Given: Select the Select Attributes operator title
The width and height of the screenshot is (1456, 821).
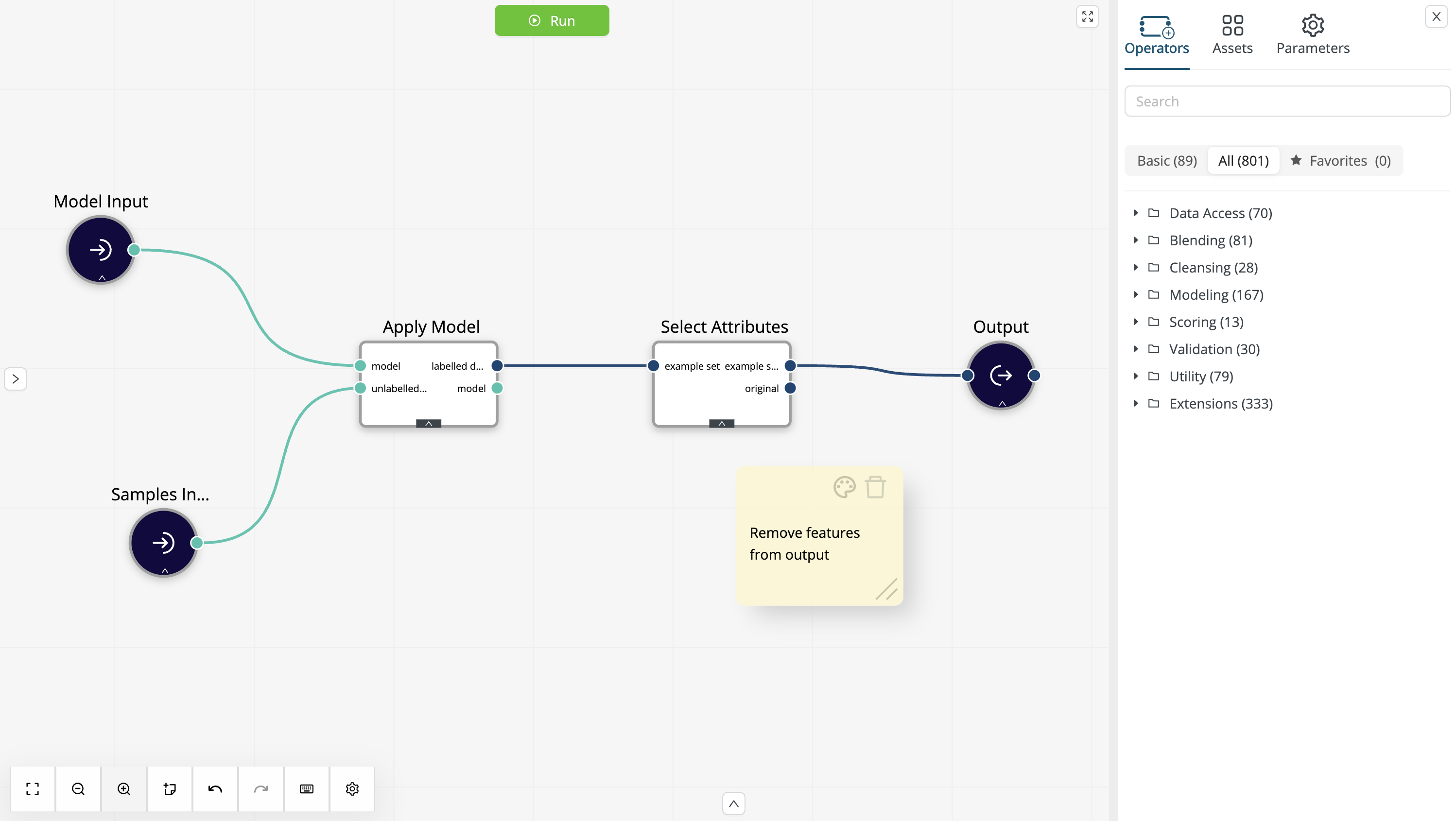Looking at the screenshot, I should pyautogui.click(x=724, y=326).
